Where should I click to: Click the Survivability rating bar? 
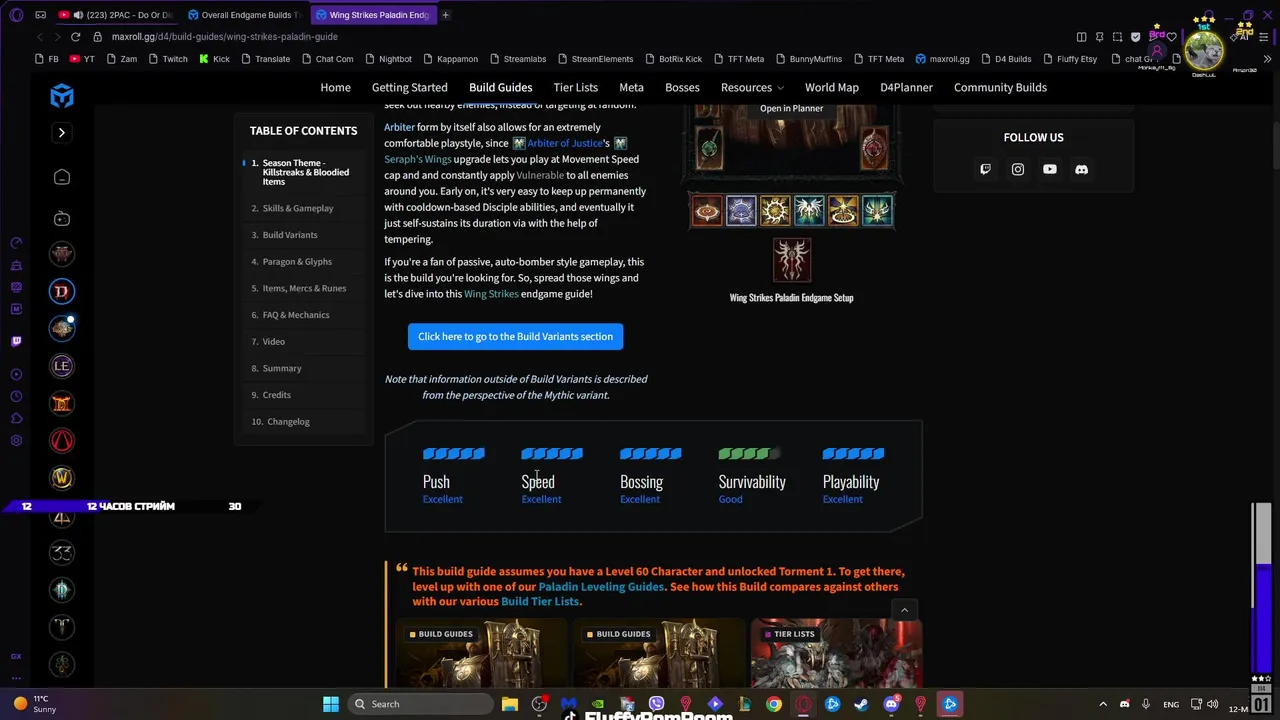coord(749,454)
